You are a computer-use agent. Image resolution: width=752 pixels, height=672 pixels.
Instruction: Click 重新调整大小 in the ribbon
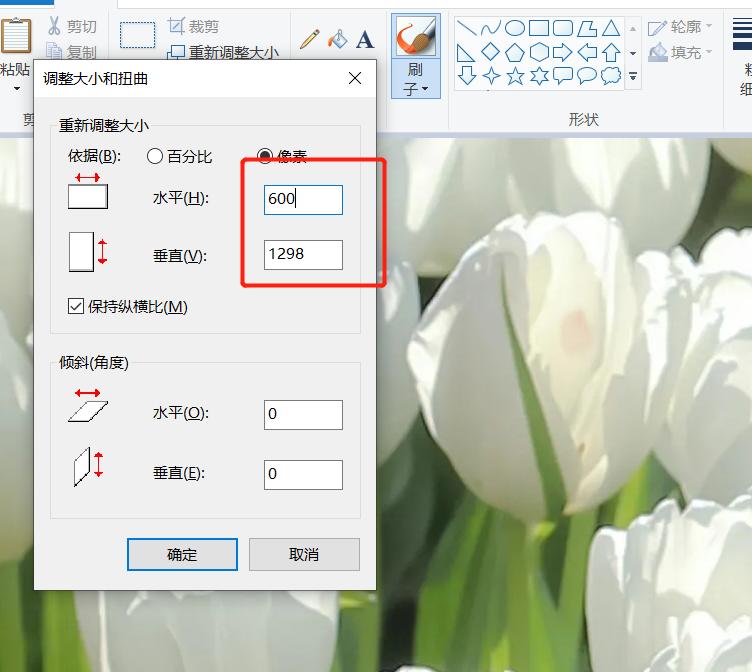[223, 52]
